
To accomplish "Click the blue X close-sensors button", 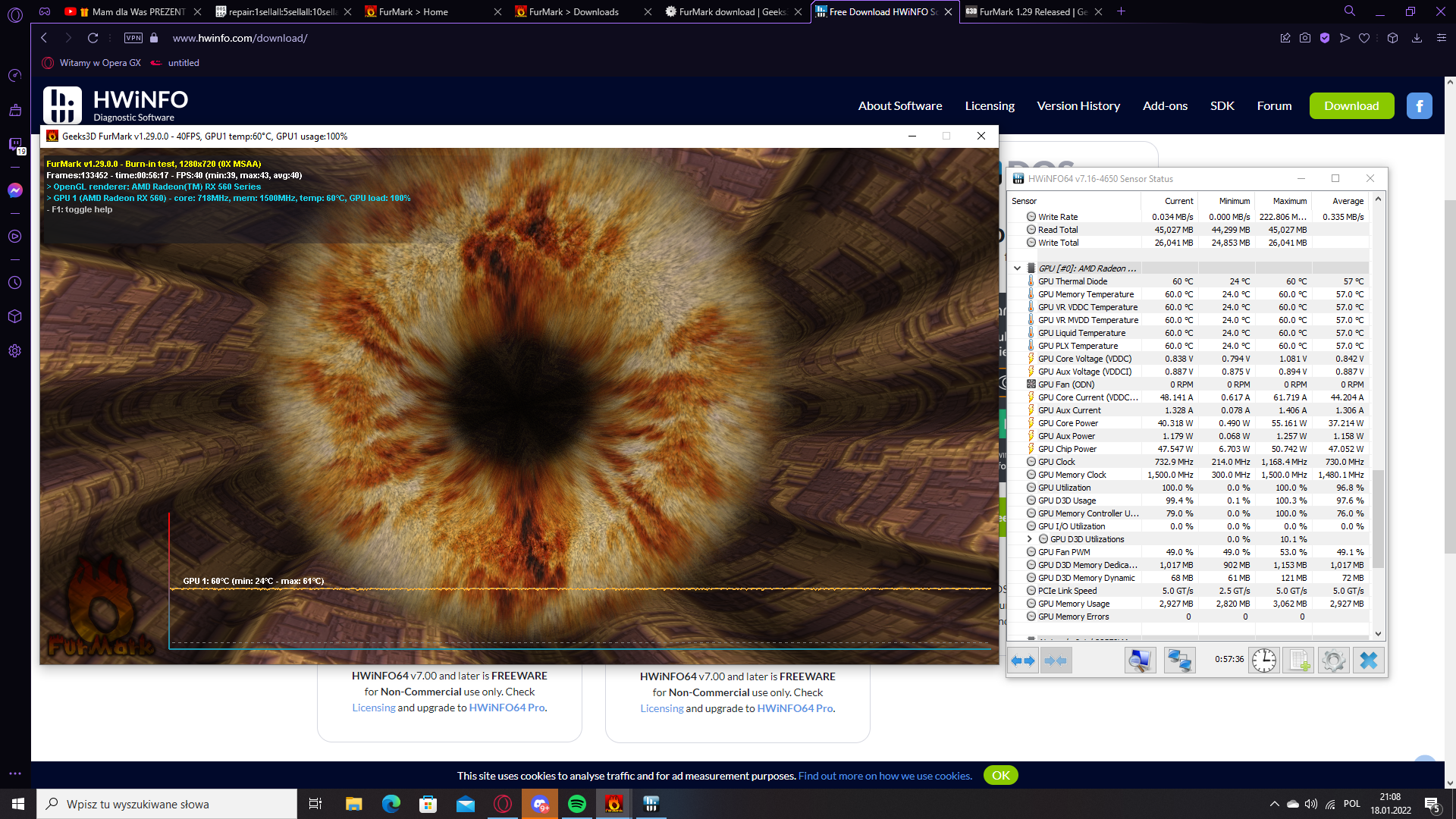I will pyautogui.click(x=1369, y=661).
